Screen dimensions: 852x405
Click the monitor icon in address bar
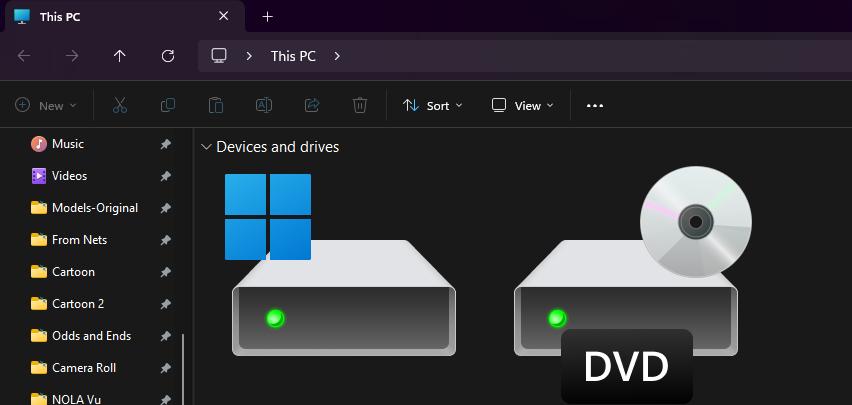219,56
